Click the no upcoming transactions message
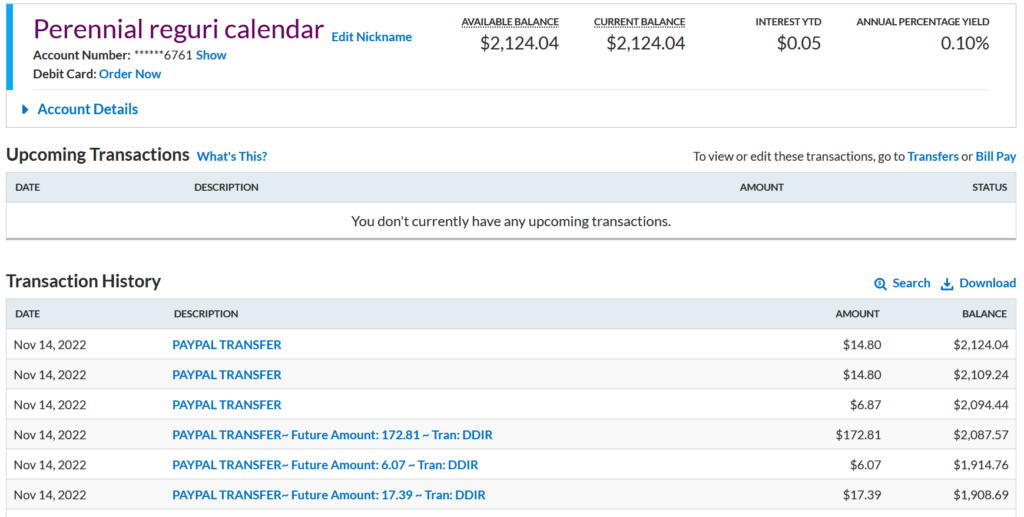Viewport: 1024px width, 517px height. click(511, 221)
